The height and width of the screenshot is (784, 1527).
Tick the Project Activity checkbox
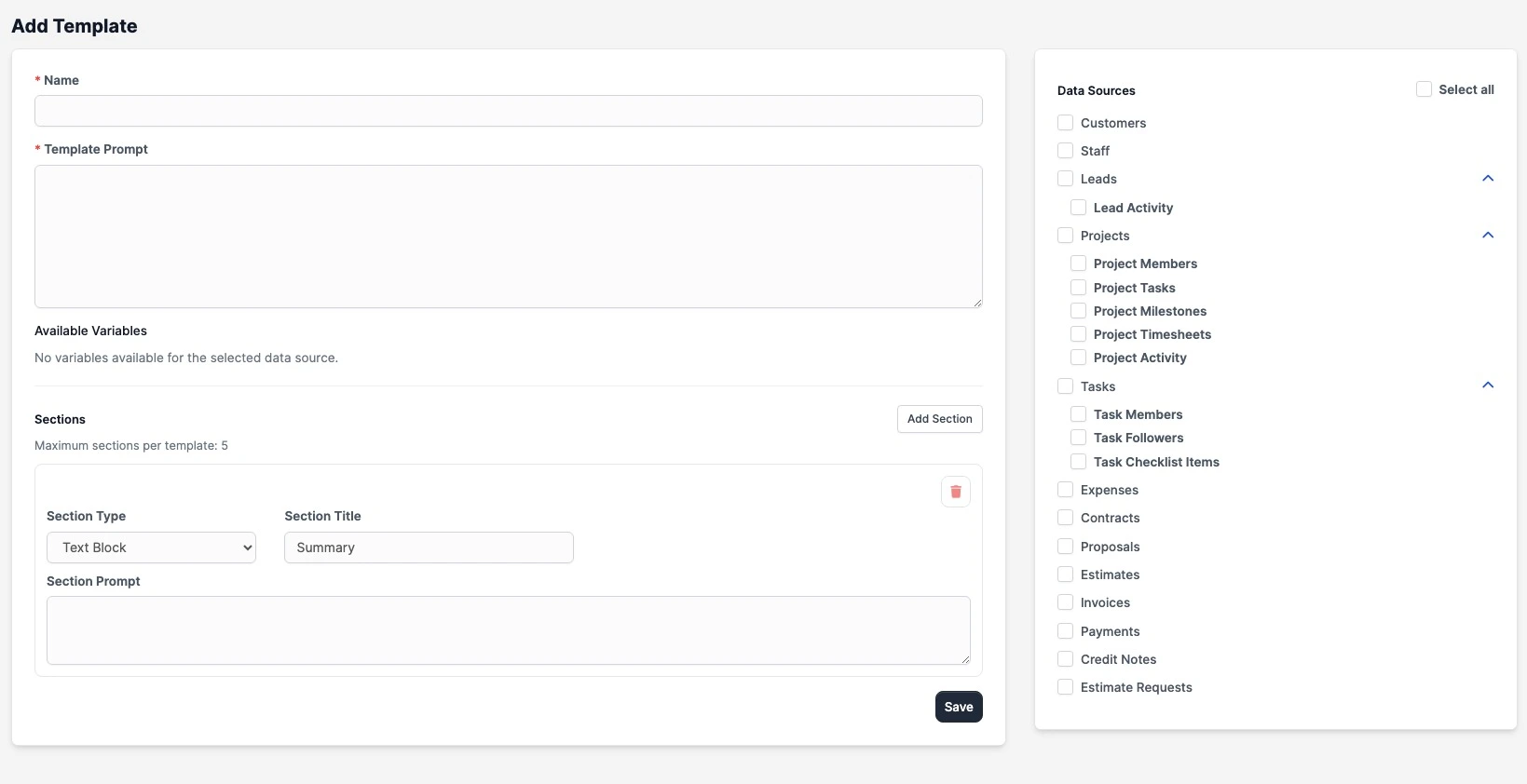pos(1079,358)
